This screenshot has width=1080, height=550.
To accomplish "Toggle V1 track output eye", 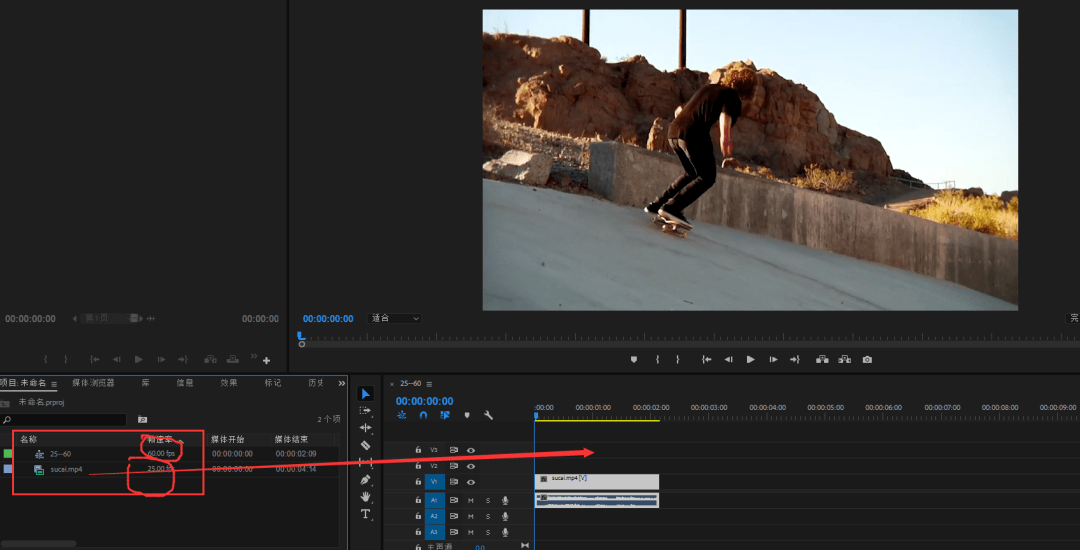I will (x=471, y=483).
